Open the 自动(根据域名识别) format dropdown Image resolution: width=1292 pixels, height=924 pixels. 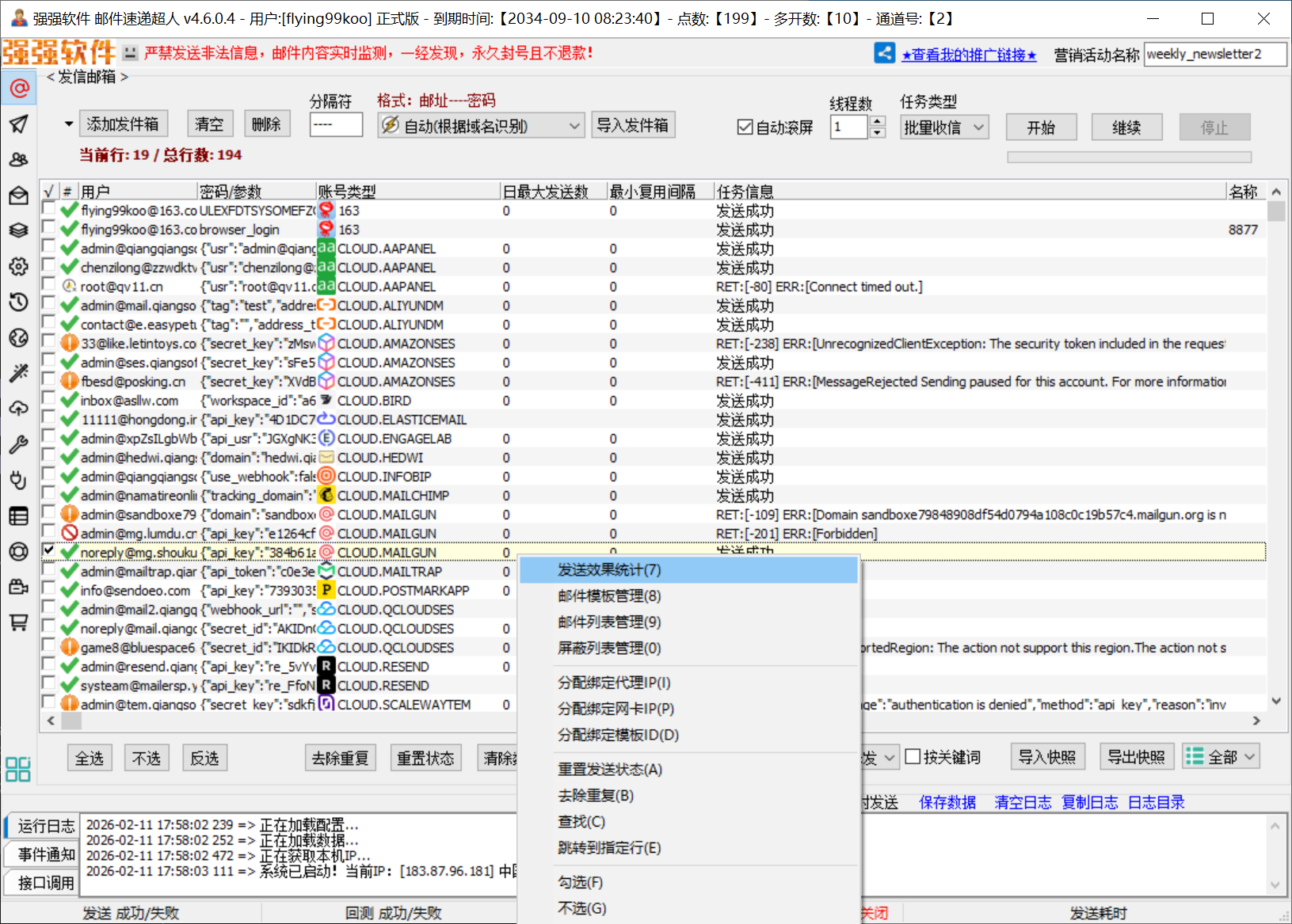(x=481, y=126)
